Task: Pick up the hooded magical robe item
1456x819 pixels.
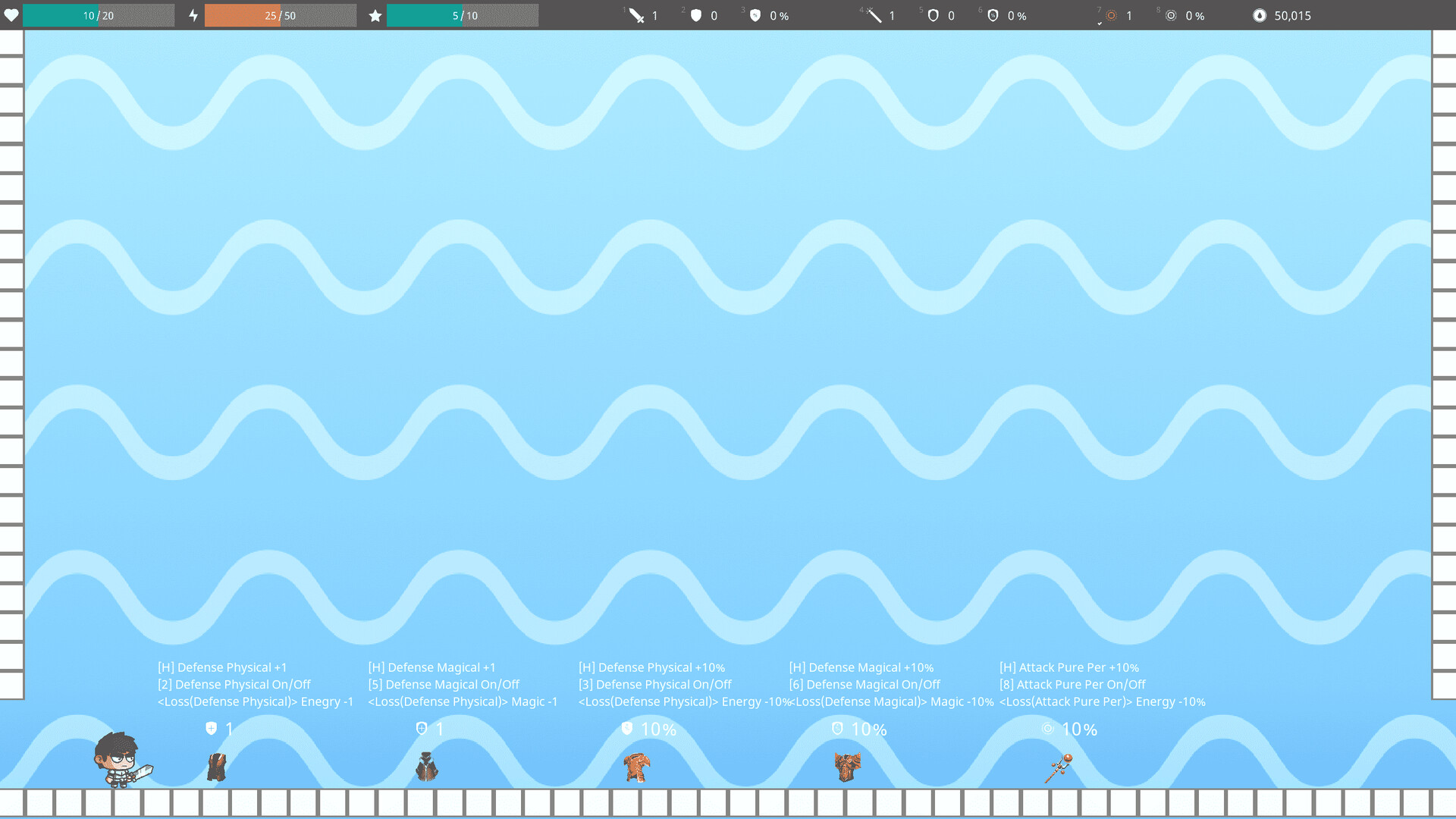Action: click(427, 767)
